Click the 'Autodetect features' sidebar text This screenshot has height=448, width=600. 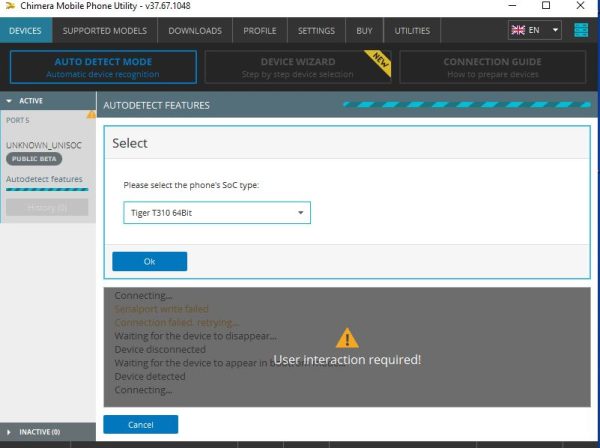44,179
